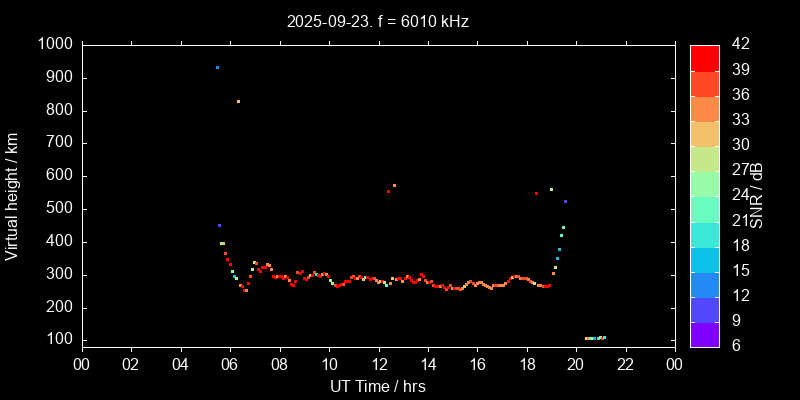Click the '12' tick label on the time axis
Viewport: 800px width, 400px height.
tap(378, 364)
